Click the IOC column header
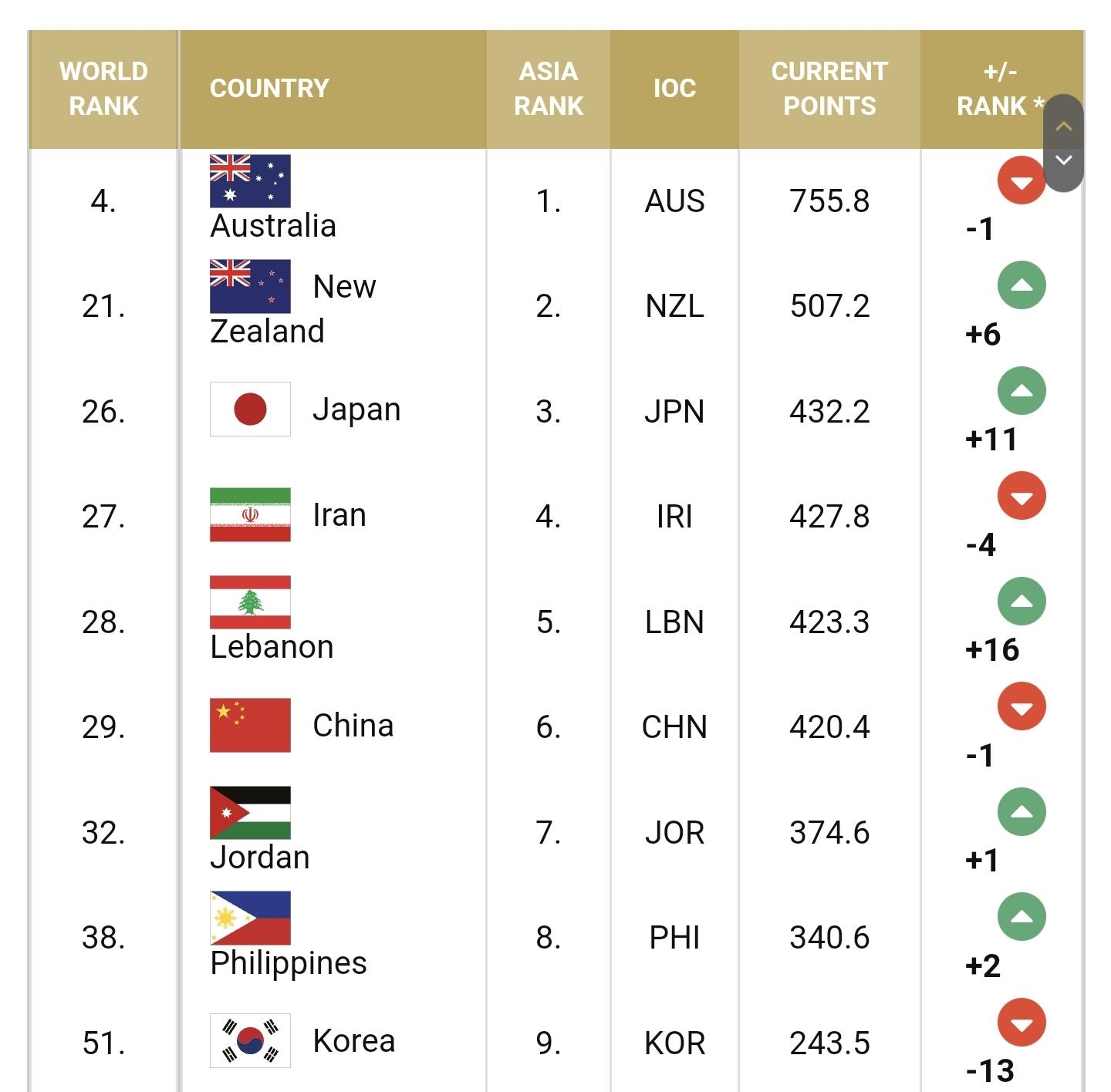This screenshot has width=1111, height=1092. coord(674,89)
